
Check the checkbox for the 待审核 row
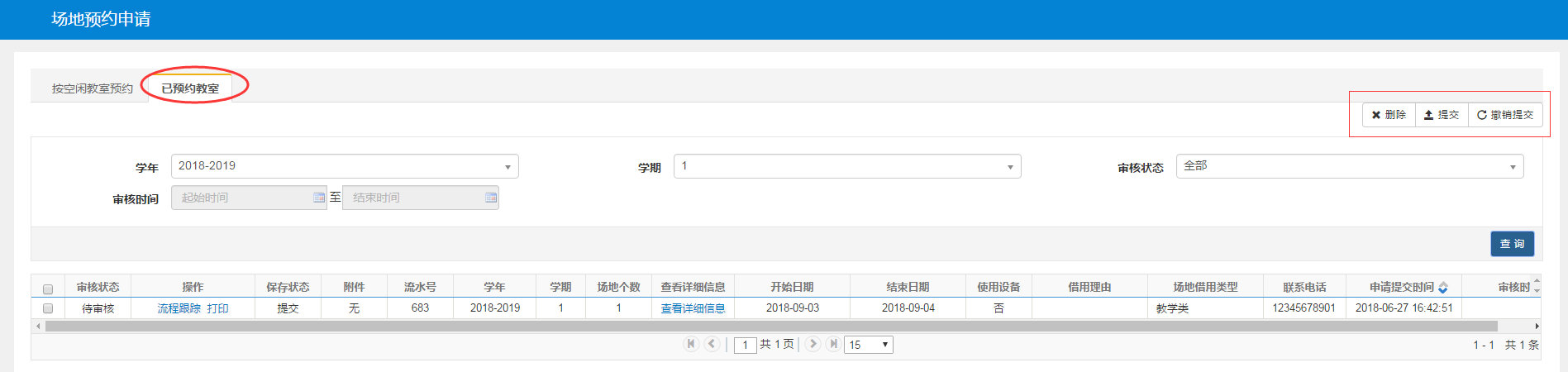tap(48, 308)
